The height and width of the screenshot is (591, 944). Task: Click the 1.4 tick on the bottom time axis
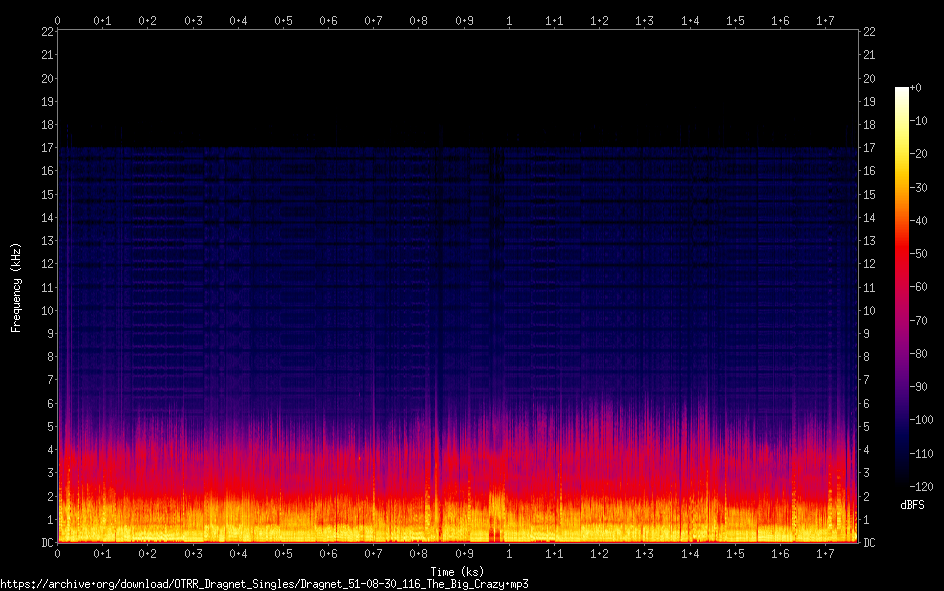[690, 553]
